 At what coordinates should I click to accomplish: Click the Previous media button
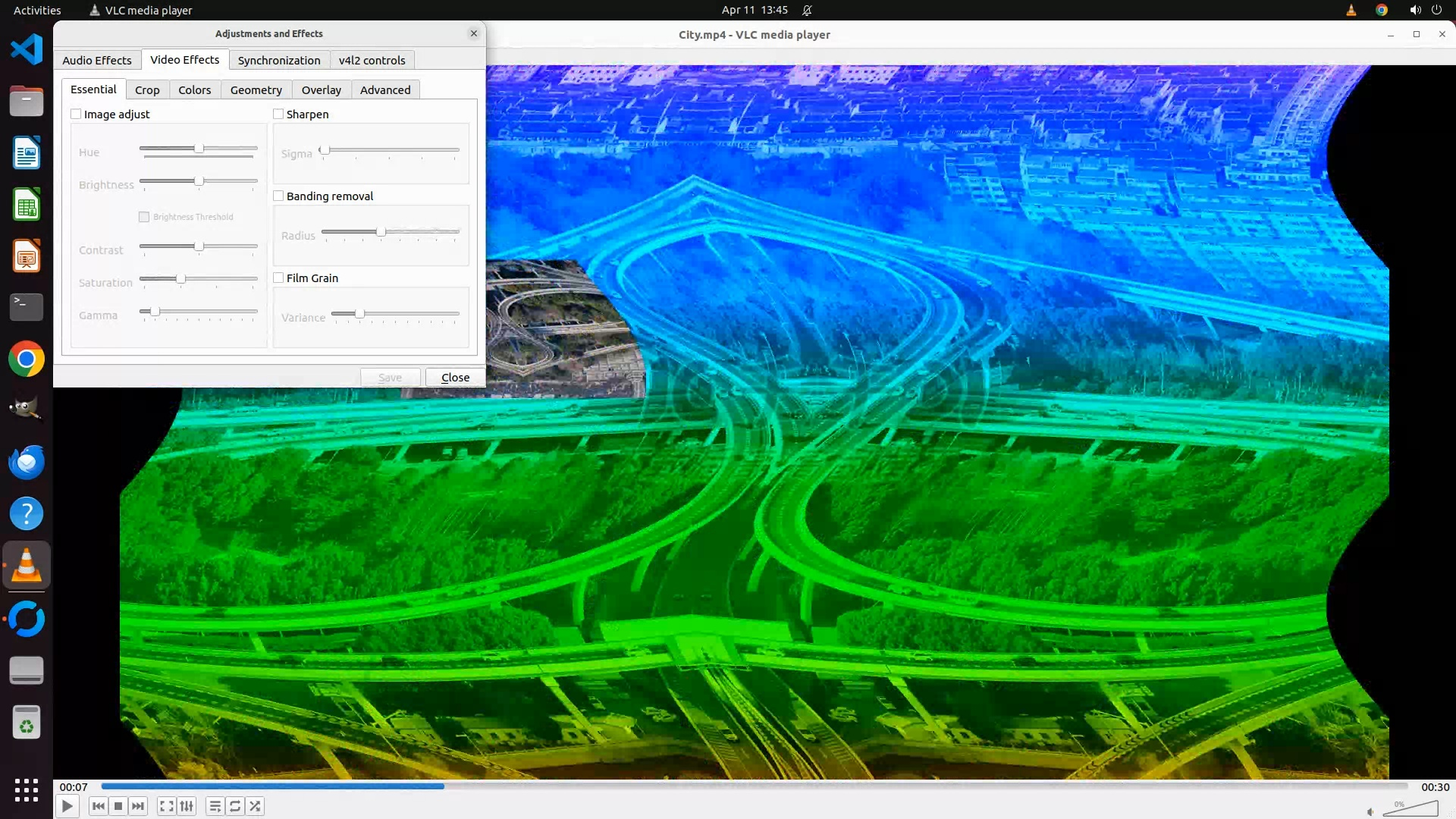(98, 806)
